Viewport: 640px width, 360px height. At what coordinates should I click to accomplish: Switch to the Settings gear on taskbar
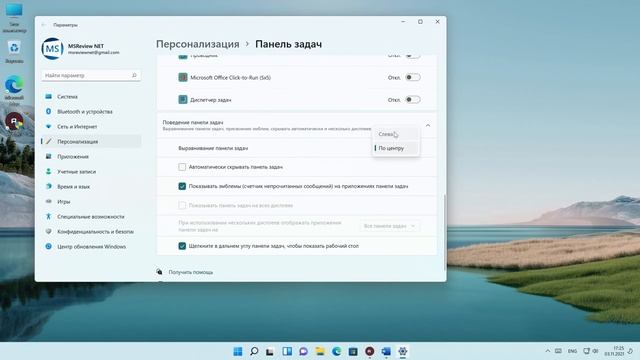coord(402,351)
